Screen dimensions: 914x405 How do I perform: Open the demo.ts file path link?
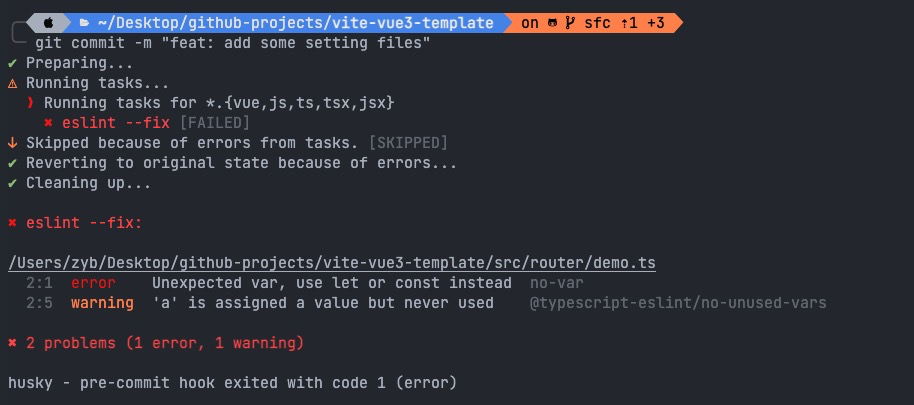point(332,263)
